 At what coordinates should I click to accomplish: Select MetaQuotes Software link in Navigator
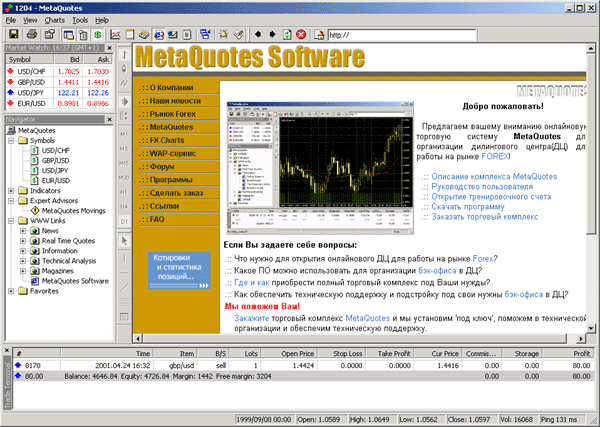pos(75,281)
